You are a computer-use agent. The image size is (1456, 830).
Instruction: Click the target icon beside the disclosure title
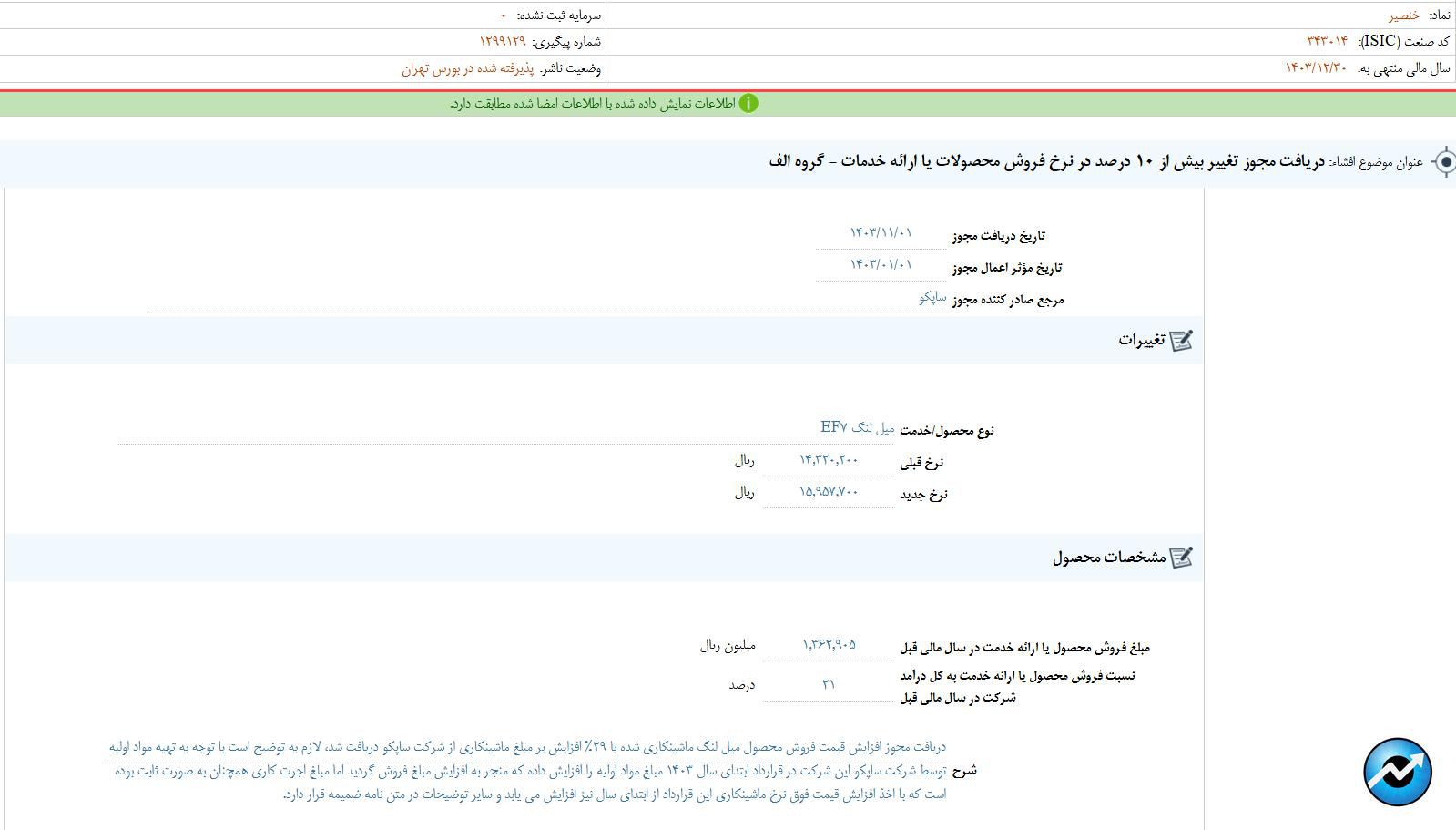pyautogui.click(x=1443, y=162)
